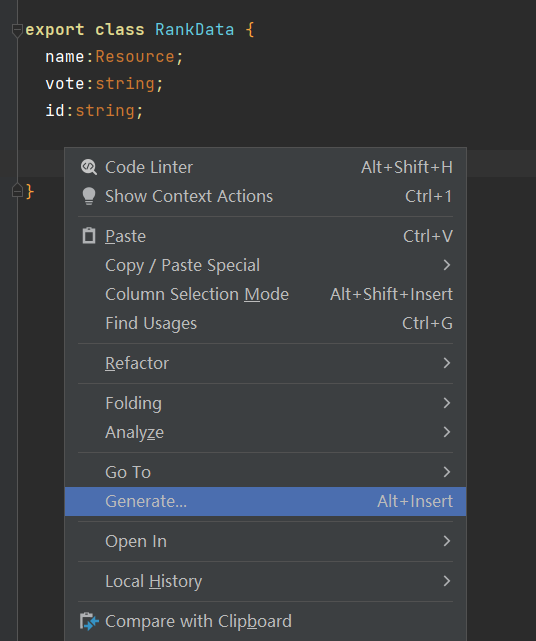
Task: Select Compare with Clipboard entry
Action: click(265, 621)
